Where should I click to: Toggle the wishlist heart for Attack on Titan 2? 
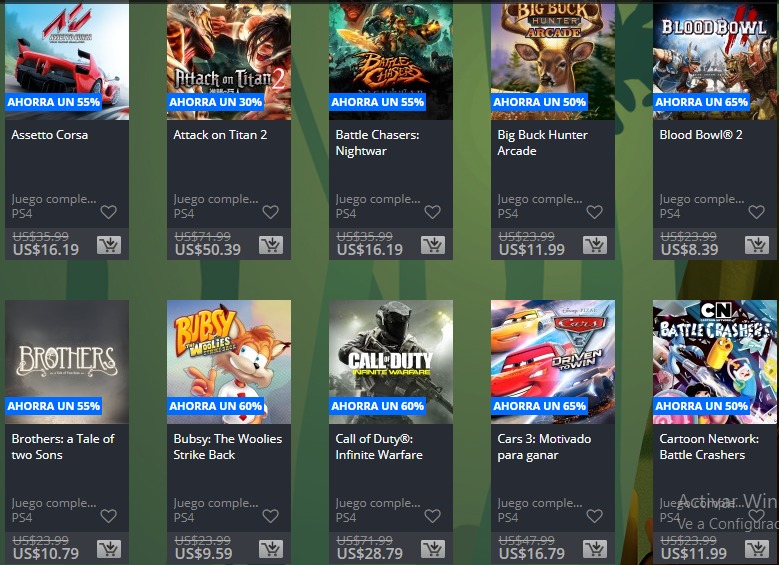[x=270, y=212]
